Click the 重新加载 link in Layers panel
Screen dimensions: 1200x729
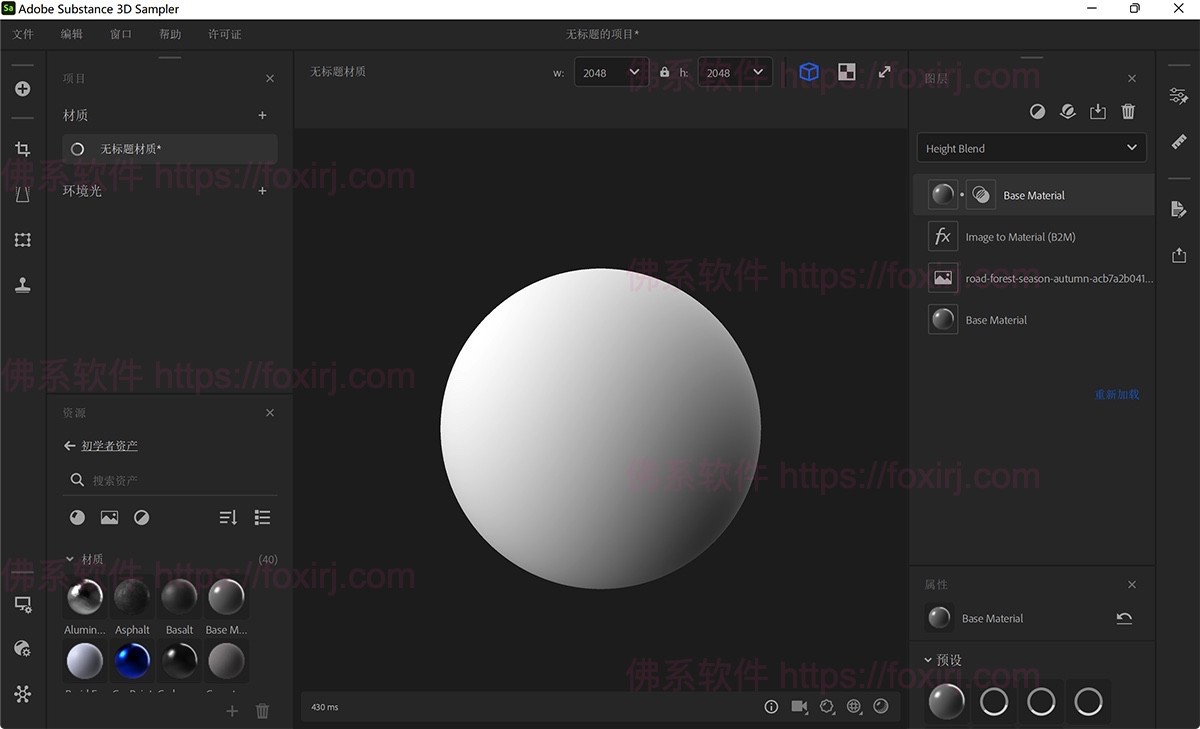click(x=1117, y=394)
